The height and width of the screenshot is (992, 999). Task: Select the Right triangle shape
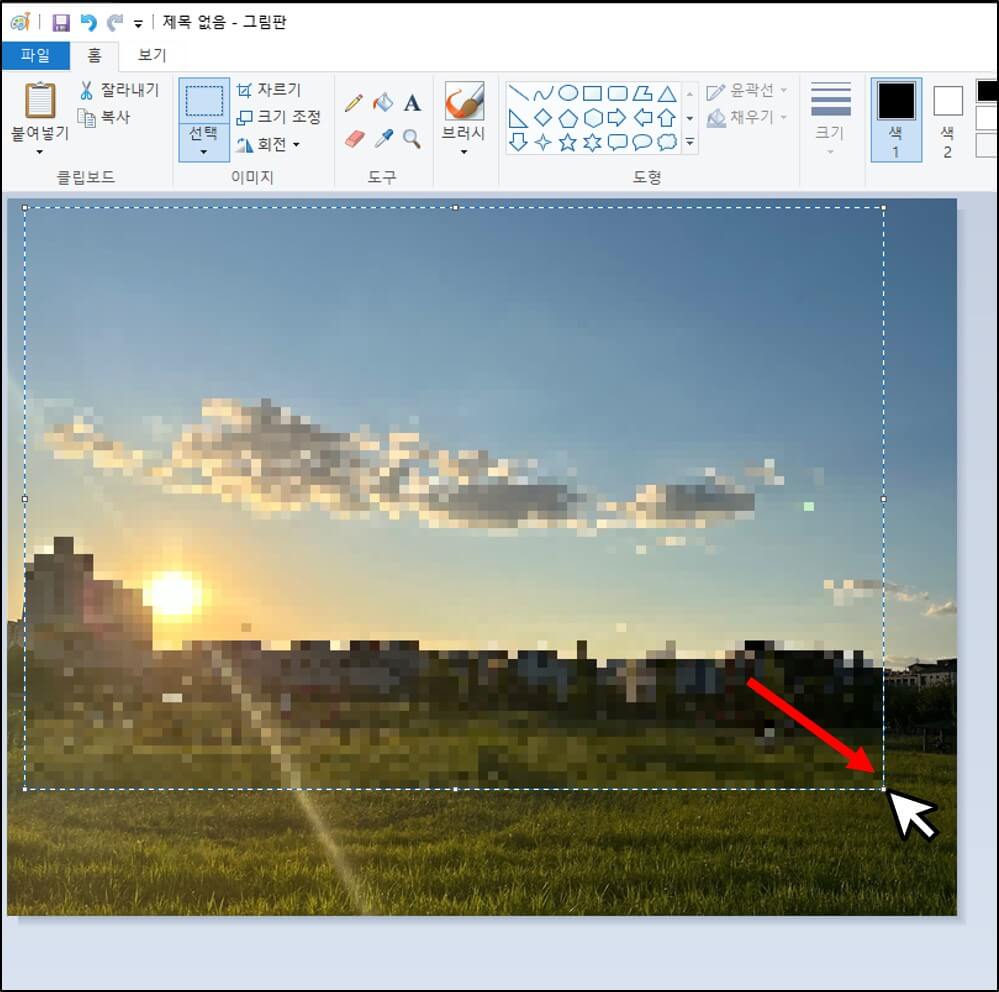coord(519,119)
